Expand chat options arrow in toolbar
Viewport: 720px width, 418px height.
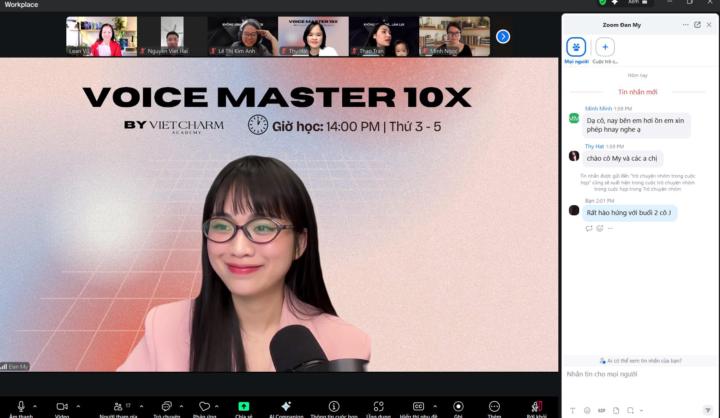[x=181, y=406]
